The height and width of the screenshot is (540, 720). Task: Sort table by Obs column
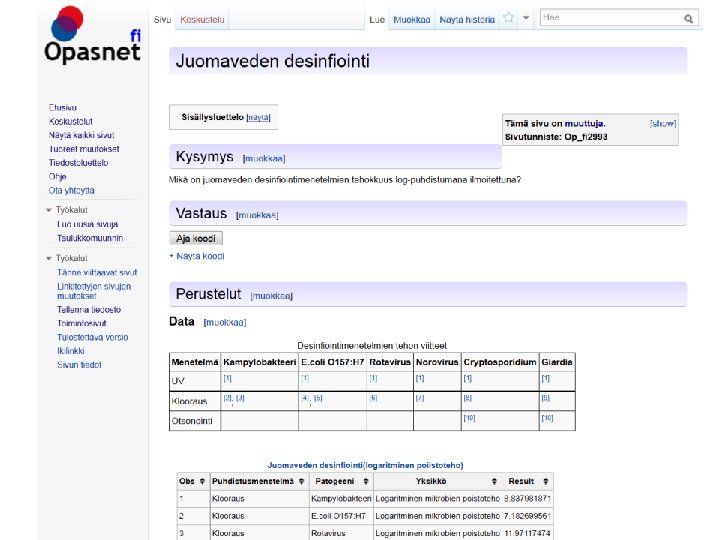(202, 481)
